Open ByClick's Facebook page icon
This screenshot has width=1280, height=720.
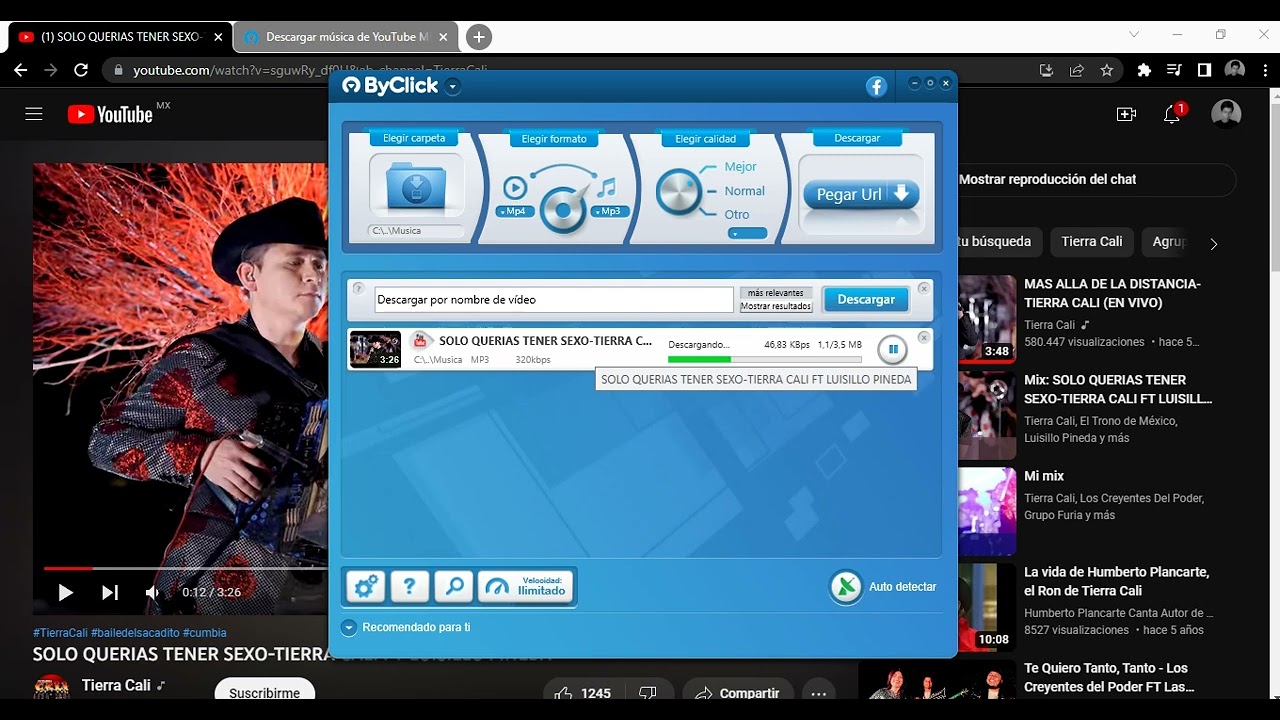[876, 87]
